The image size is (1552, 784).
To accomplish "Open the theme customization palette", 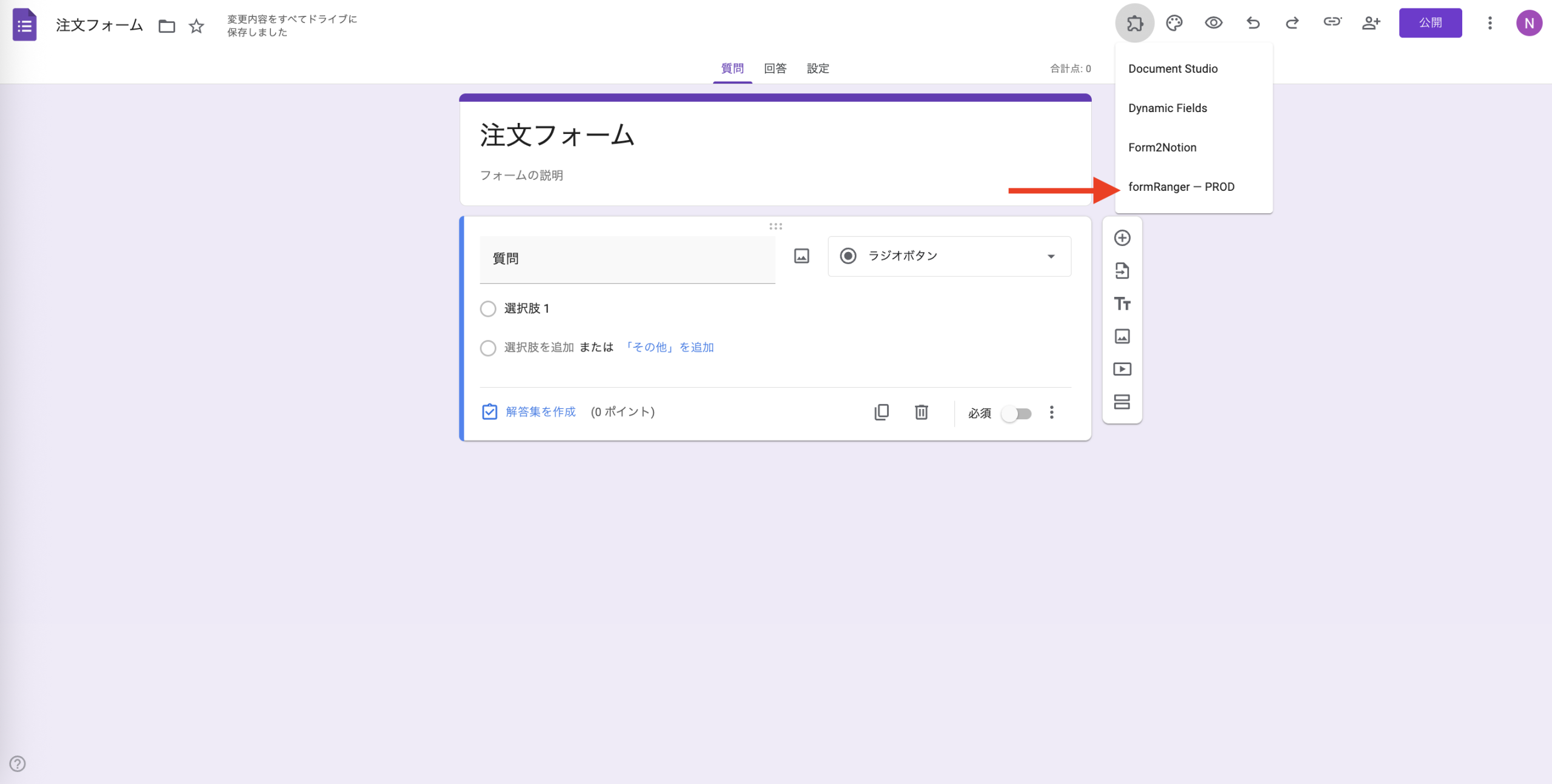I will tap(1175, 22).
